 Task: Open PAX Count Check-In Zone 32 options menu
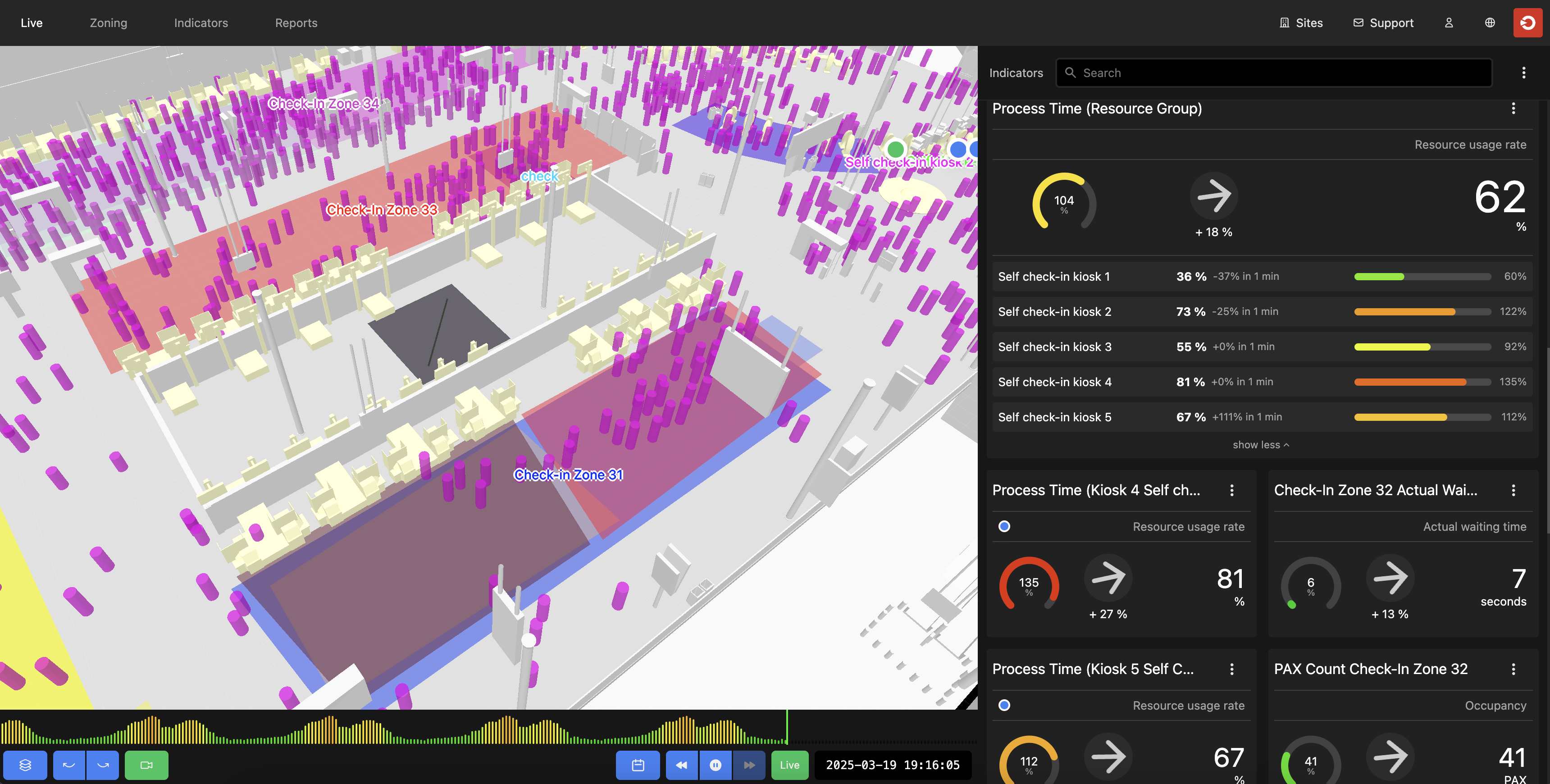click(x=1514, y=669)
